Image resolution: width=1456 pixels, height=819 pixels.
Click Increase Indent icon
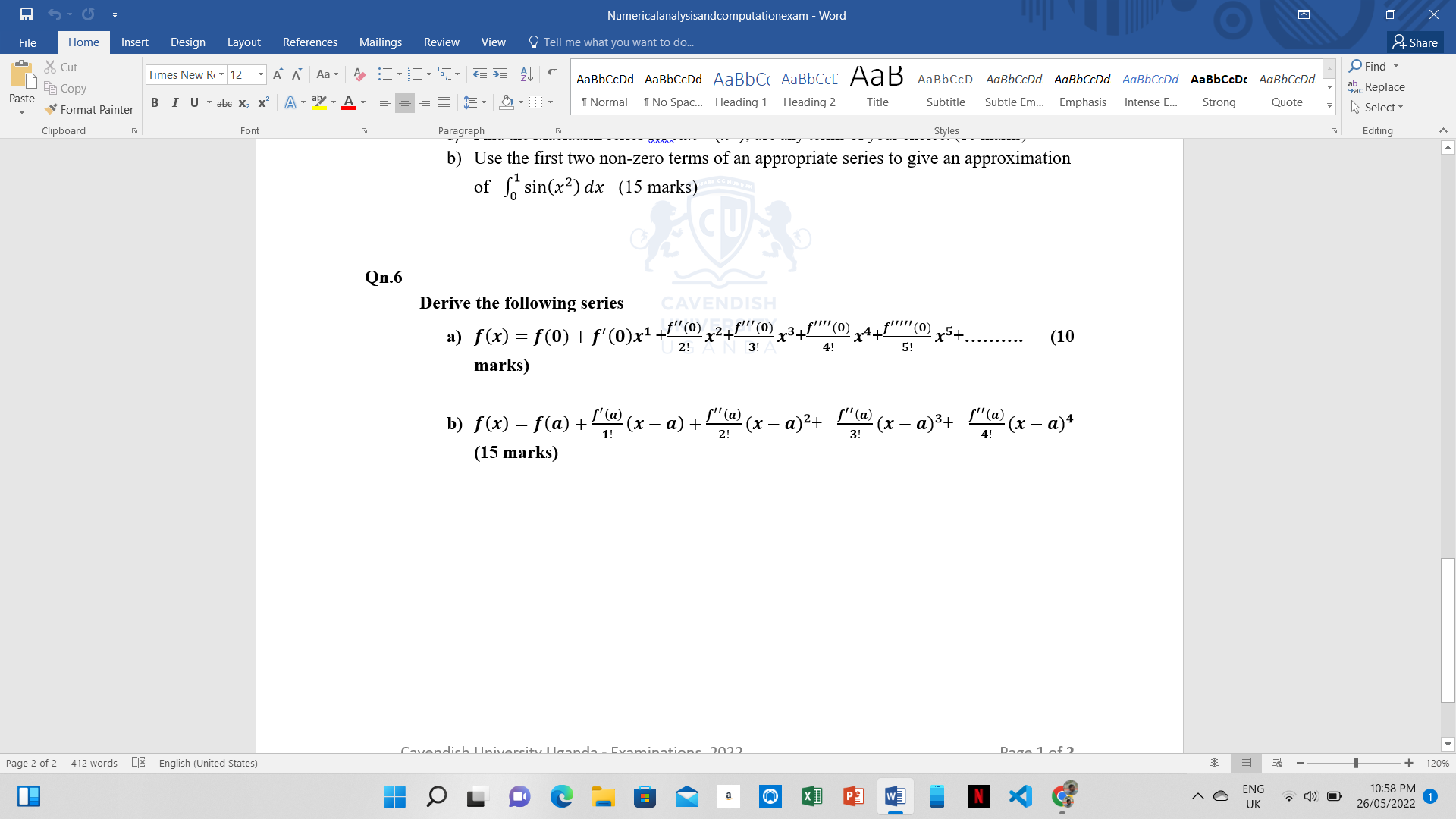pyautogui.click(x=500, y=74)
